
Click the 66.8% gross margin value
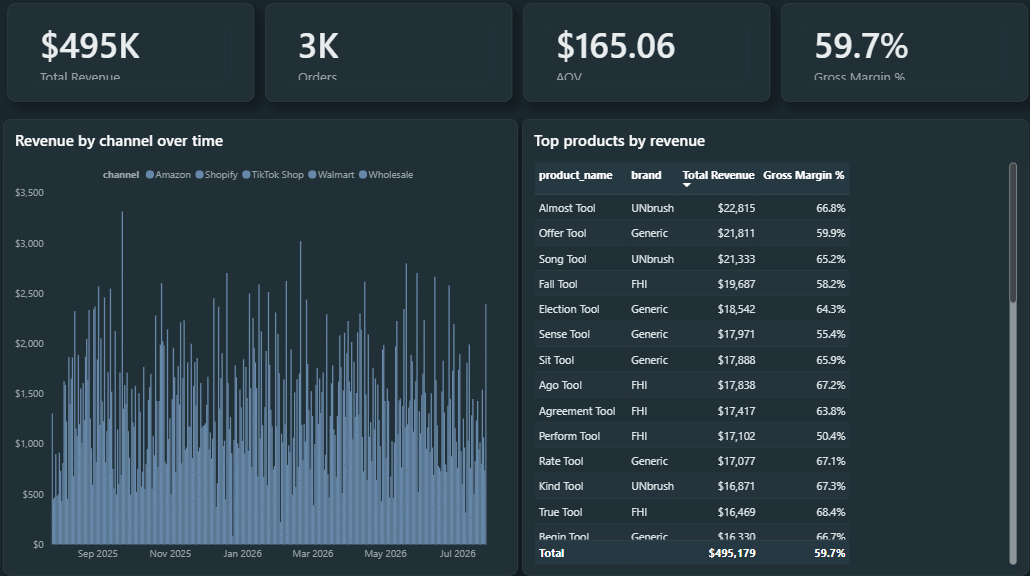(831, 208)
